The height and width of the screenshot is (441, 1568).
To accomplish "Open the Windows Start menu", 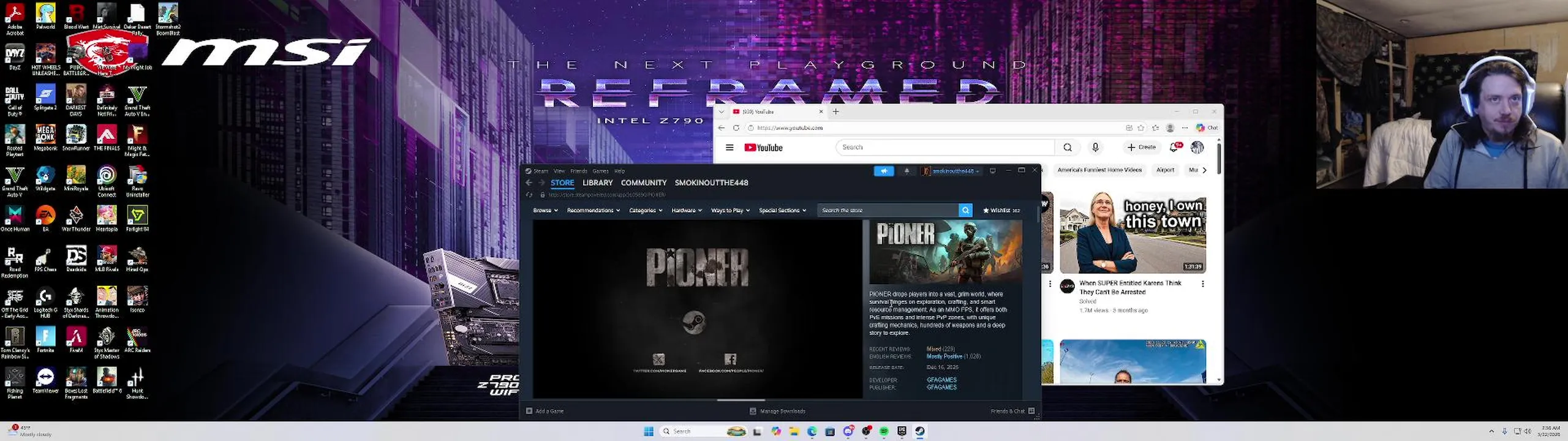I will [x=649, y=431].
